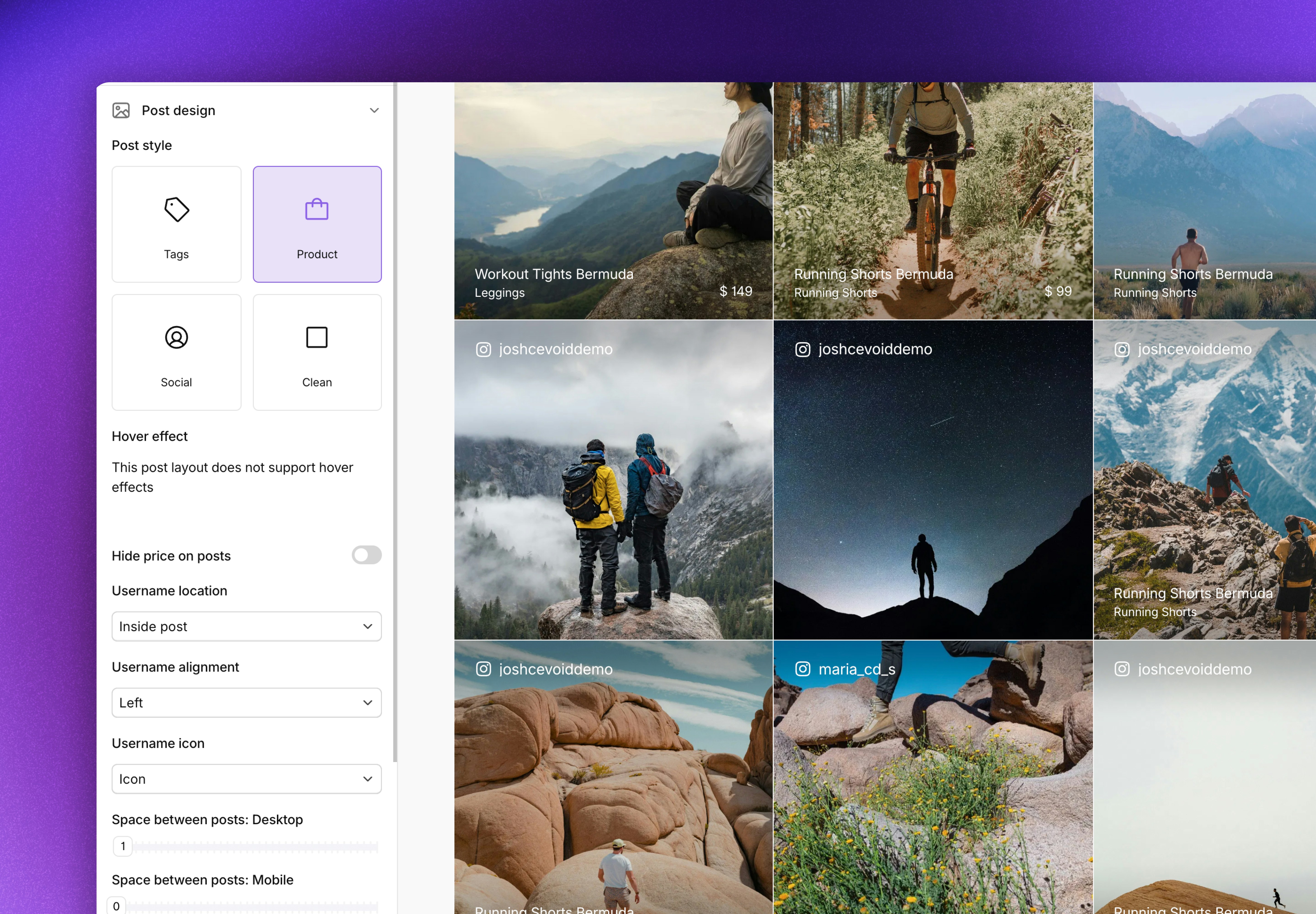This screenshot has width=1316, height=914.
Task: Click the maria_cd_s username link
Action: [857, 669]
